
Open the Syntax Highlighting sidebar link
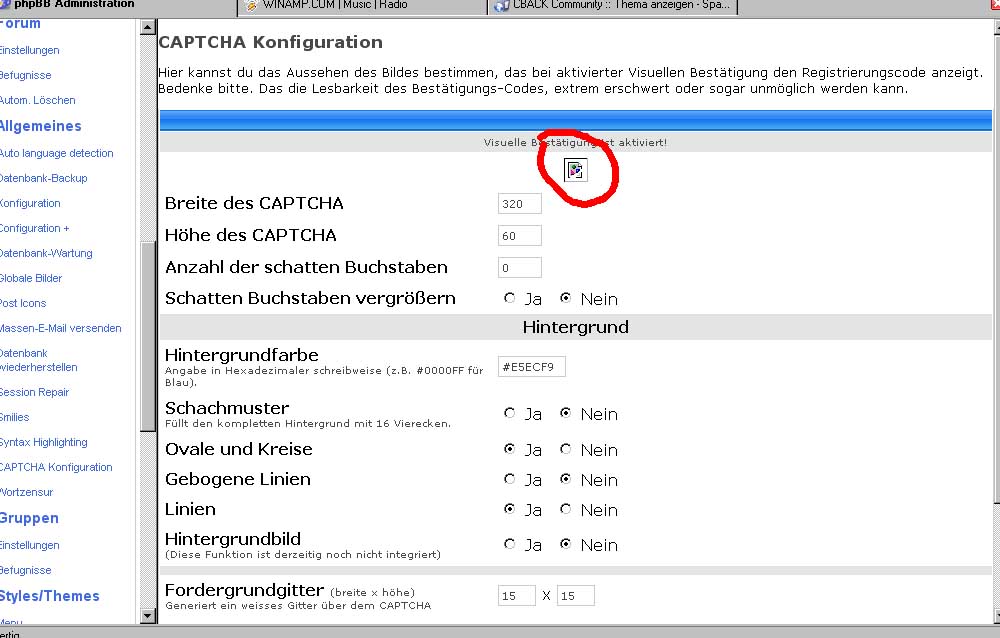[43, 442]
